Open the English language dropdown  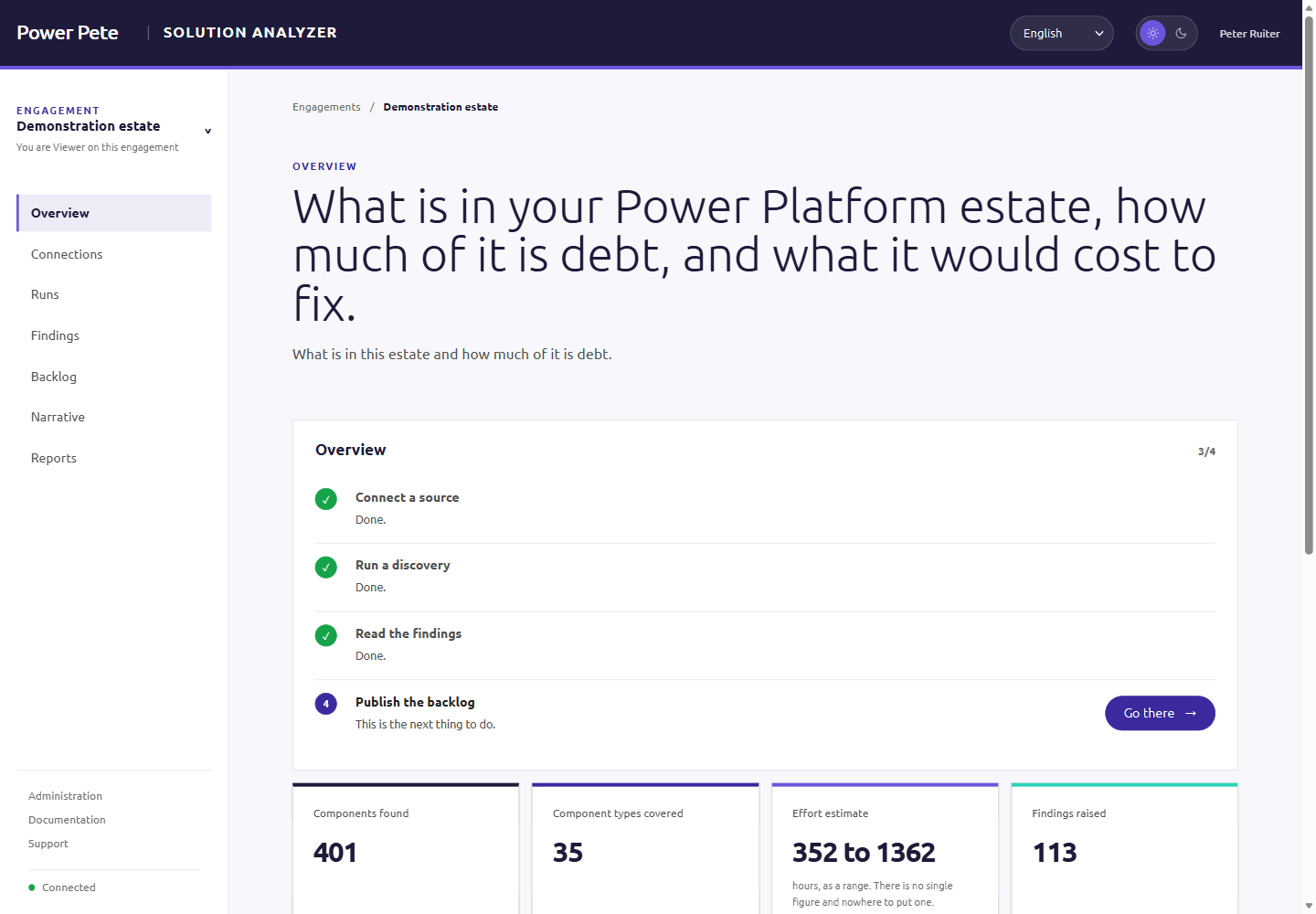(x=1061, y=33)
